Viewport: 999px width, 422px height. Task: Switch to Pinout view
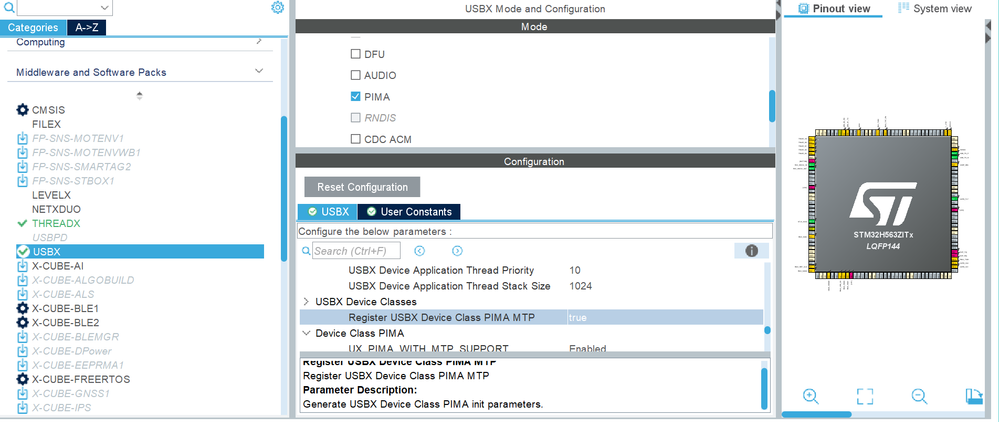[833, 8]
